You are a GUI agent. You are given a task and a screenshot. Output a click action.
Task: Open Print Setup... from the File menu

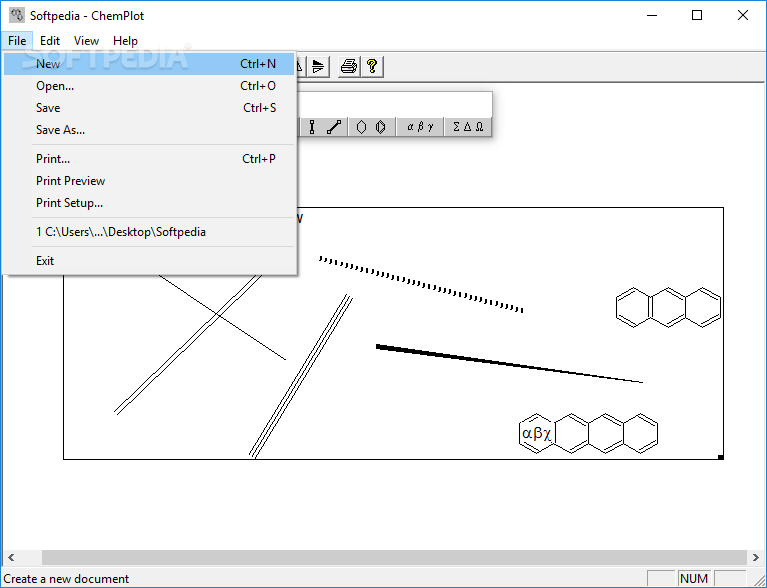(x=149, y=203)
